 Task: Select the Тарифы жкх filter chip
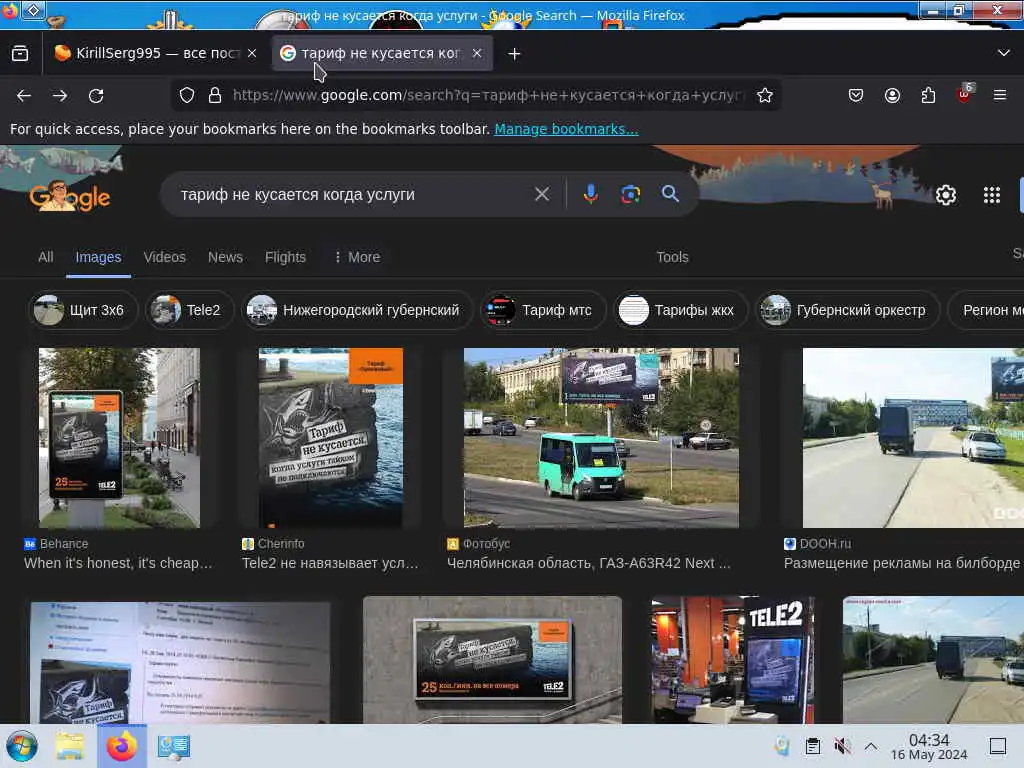click(x=680, y=310)
